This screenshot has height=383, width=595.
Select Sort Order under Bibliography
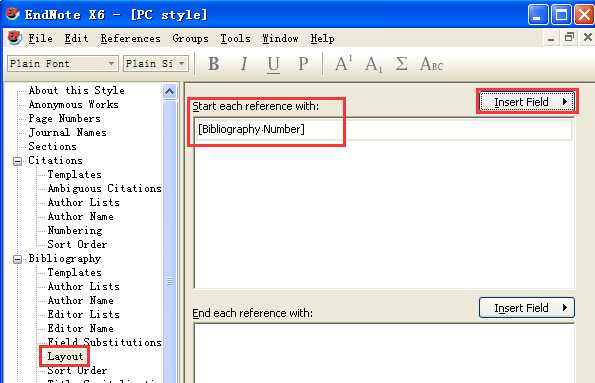[x=77, y=371]
